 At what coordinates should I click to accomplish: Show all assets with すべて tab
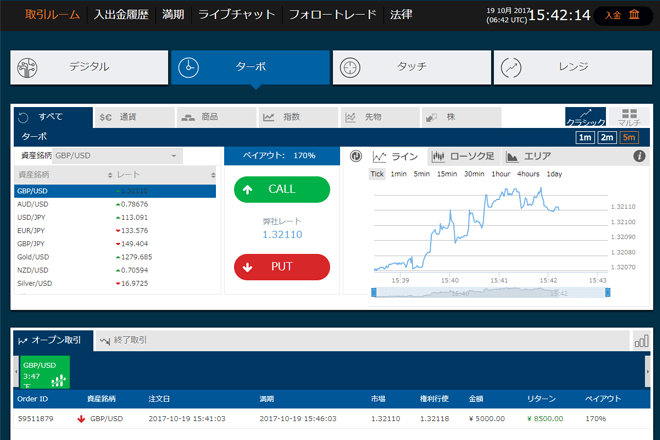(x=53, y=117)
